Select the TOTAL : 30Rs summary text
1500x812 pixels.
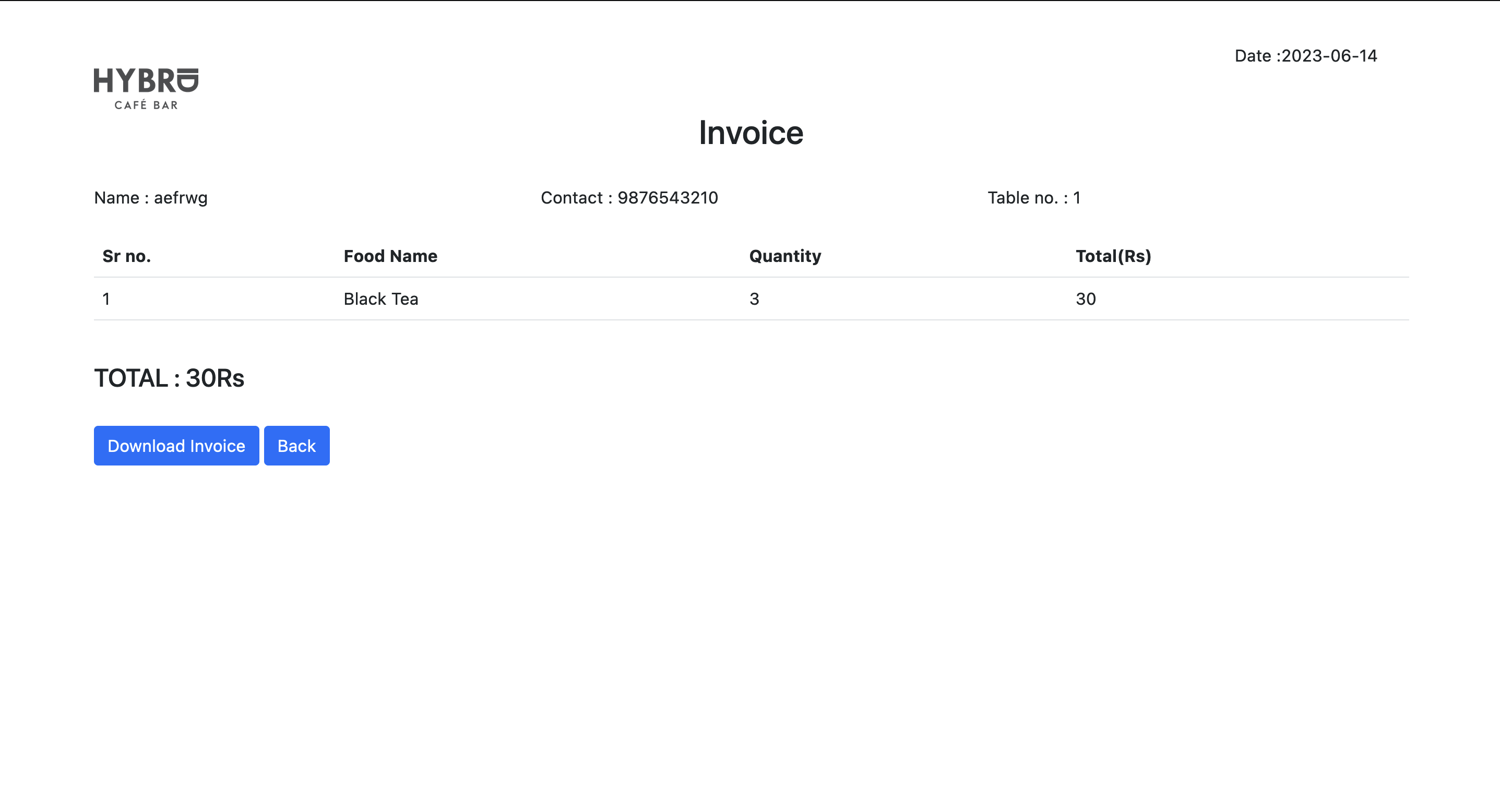[169, 378]
